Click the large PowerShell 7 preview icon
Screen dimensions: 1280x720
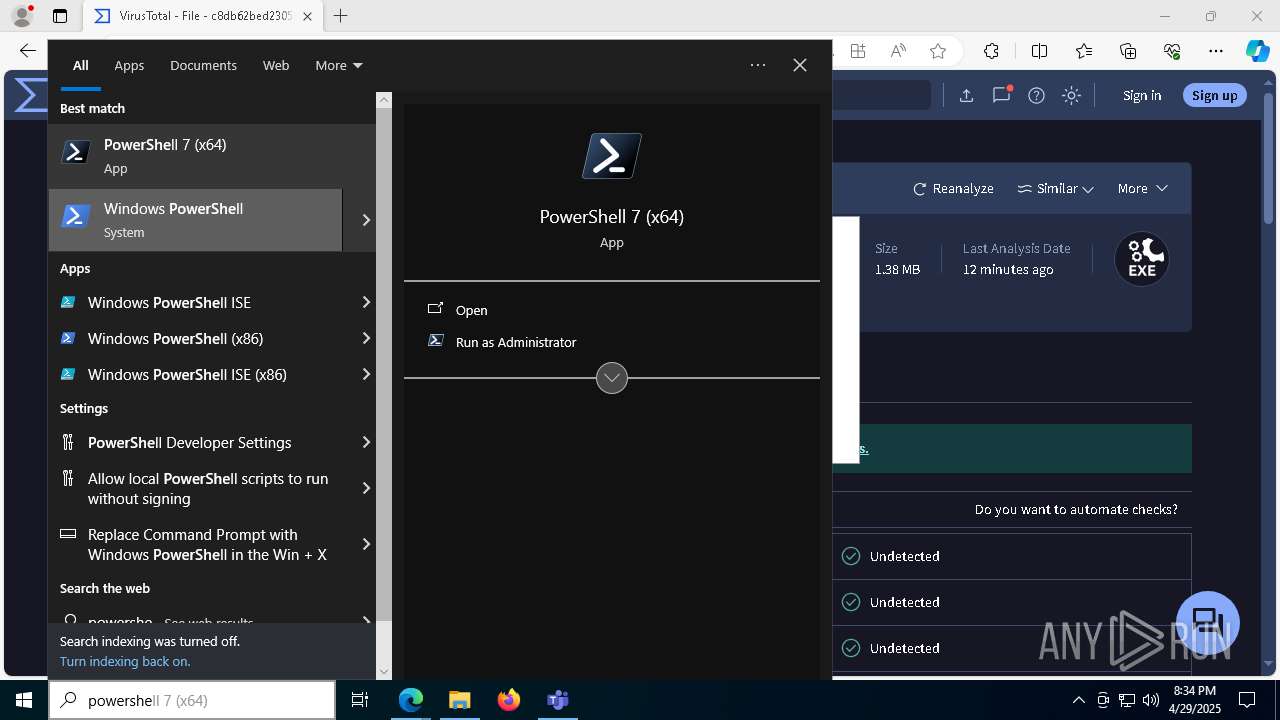[x=612, y=156]
